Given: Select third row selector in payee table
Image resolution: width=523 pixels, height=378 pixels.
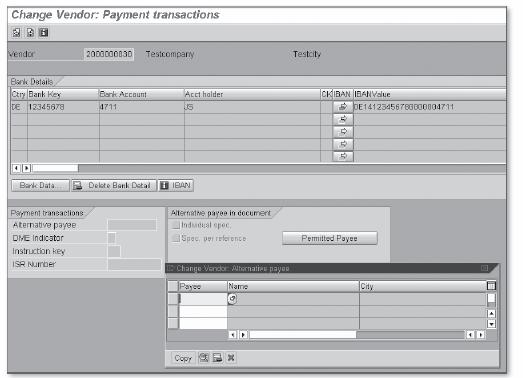Looking at the screenshot, I should coord(173,323).
